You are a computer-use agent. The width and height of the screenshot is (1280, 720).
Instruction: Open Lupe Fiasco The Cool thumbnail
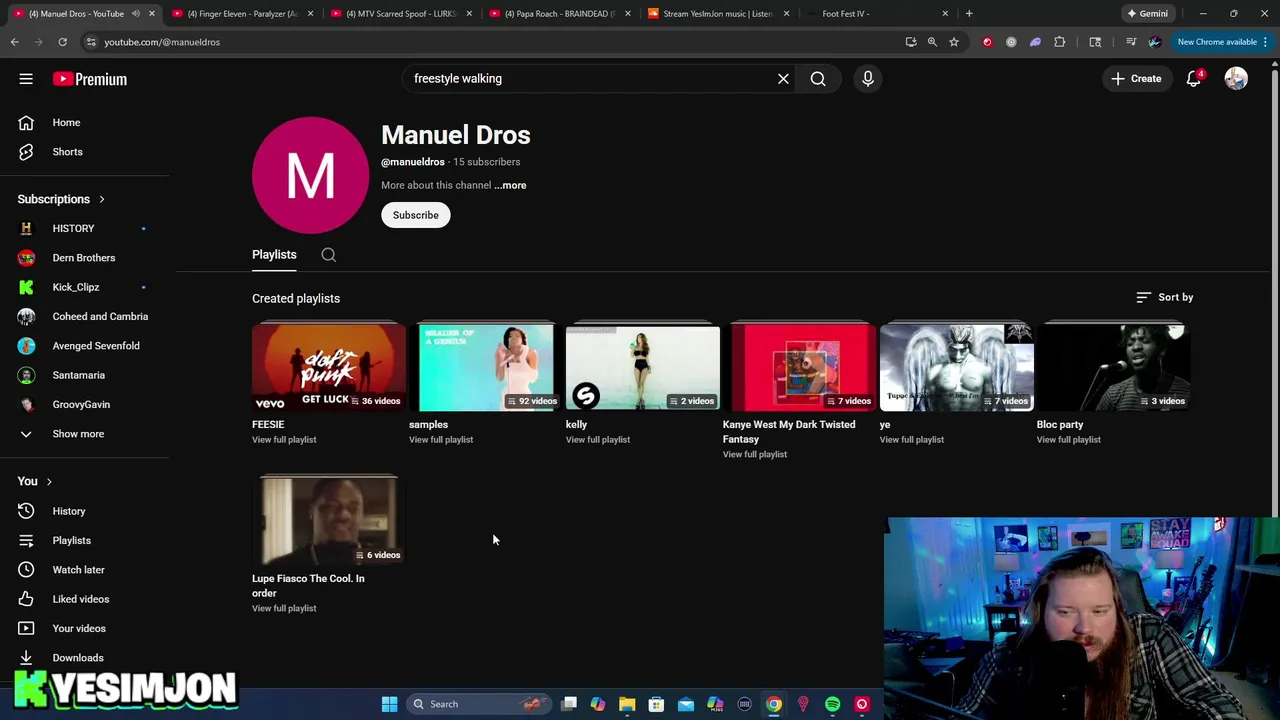click(x=329, y=520)
